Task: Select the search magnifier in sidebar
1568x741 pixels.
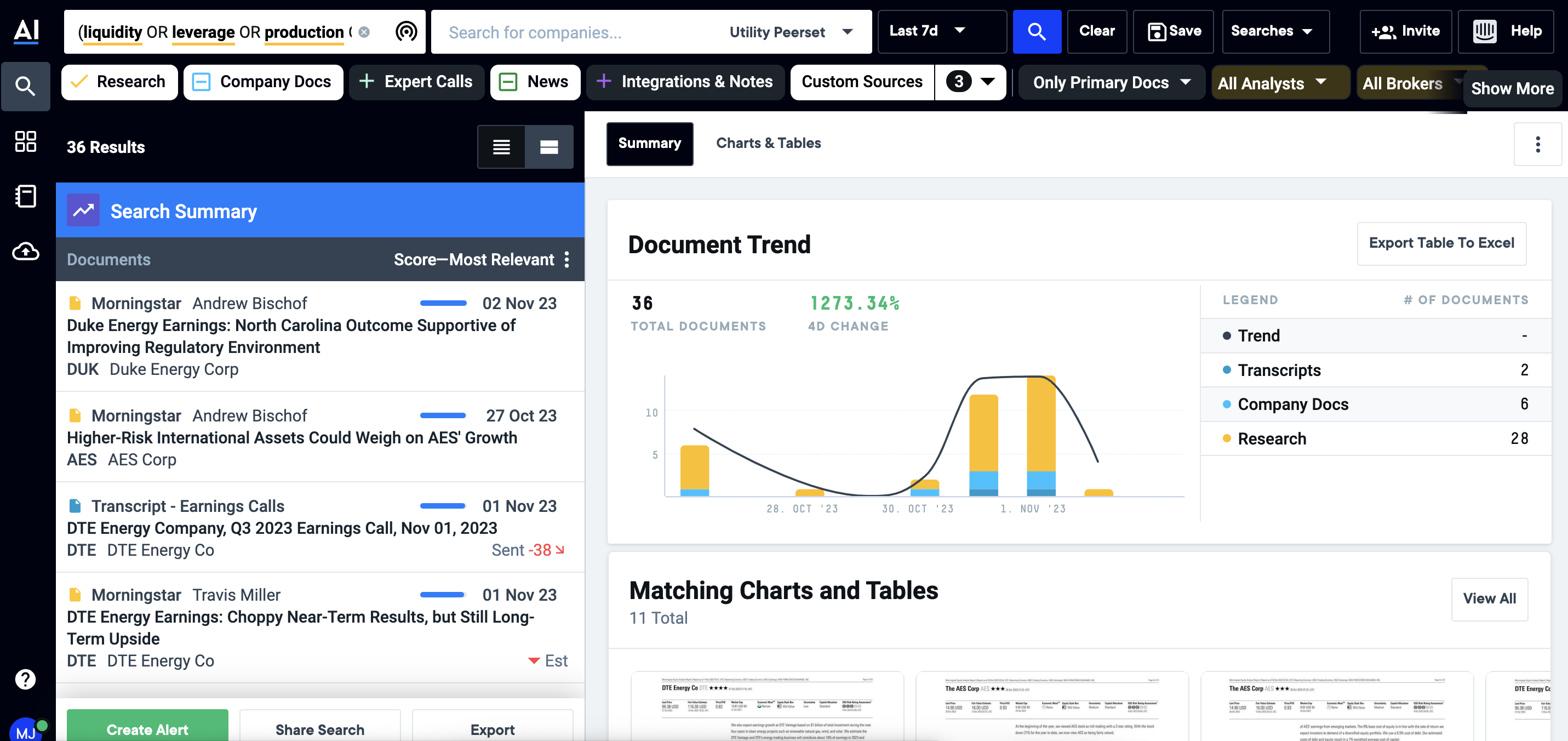Action: pyautogui.click(x=25, y=86)
